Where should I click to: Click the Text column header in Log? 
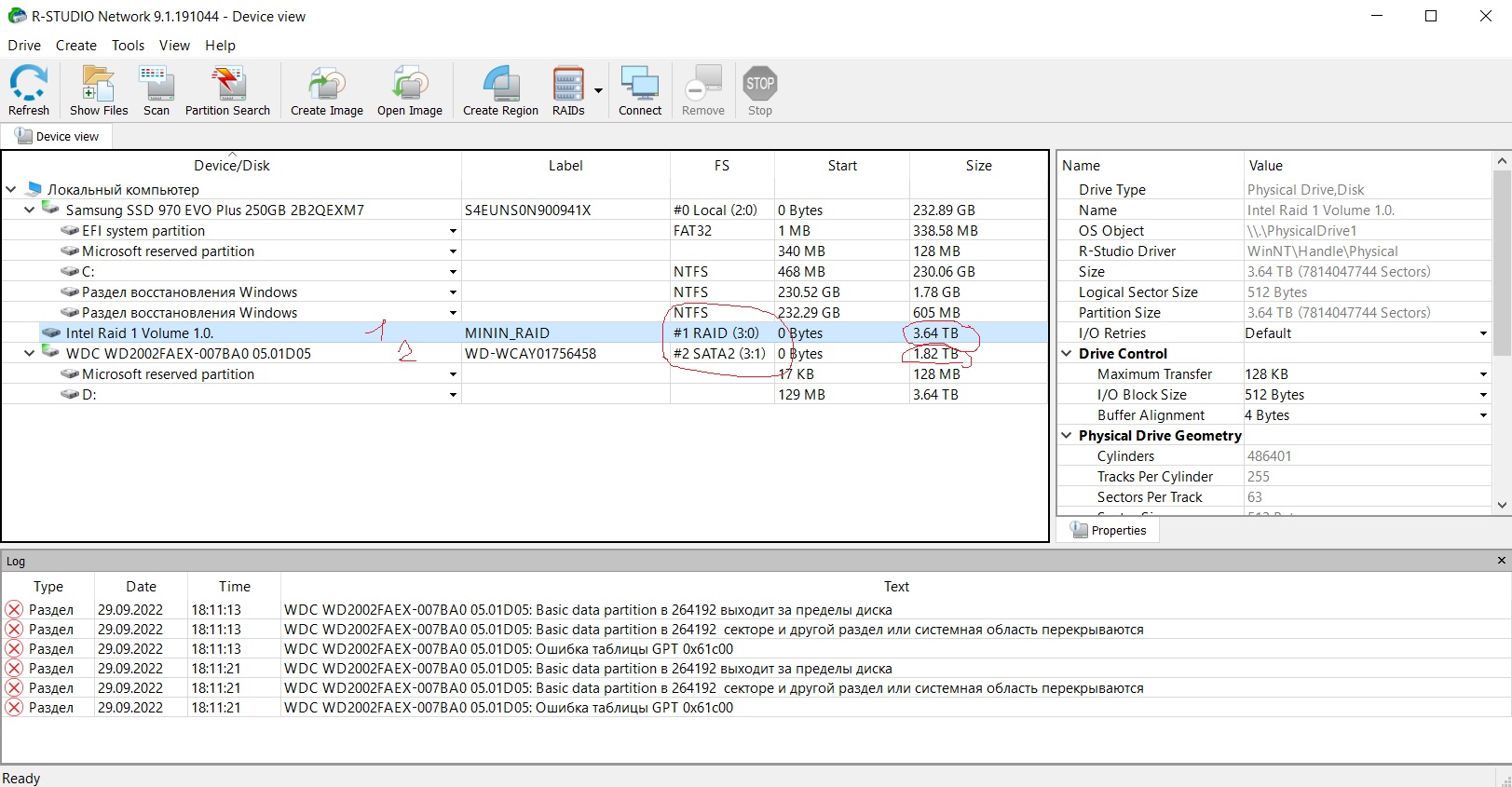pyautogui.click(x=896, y=586)
